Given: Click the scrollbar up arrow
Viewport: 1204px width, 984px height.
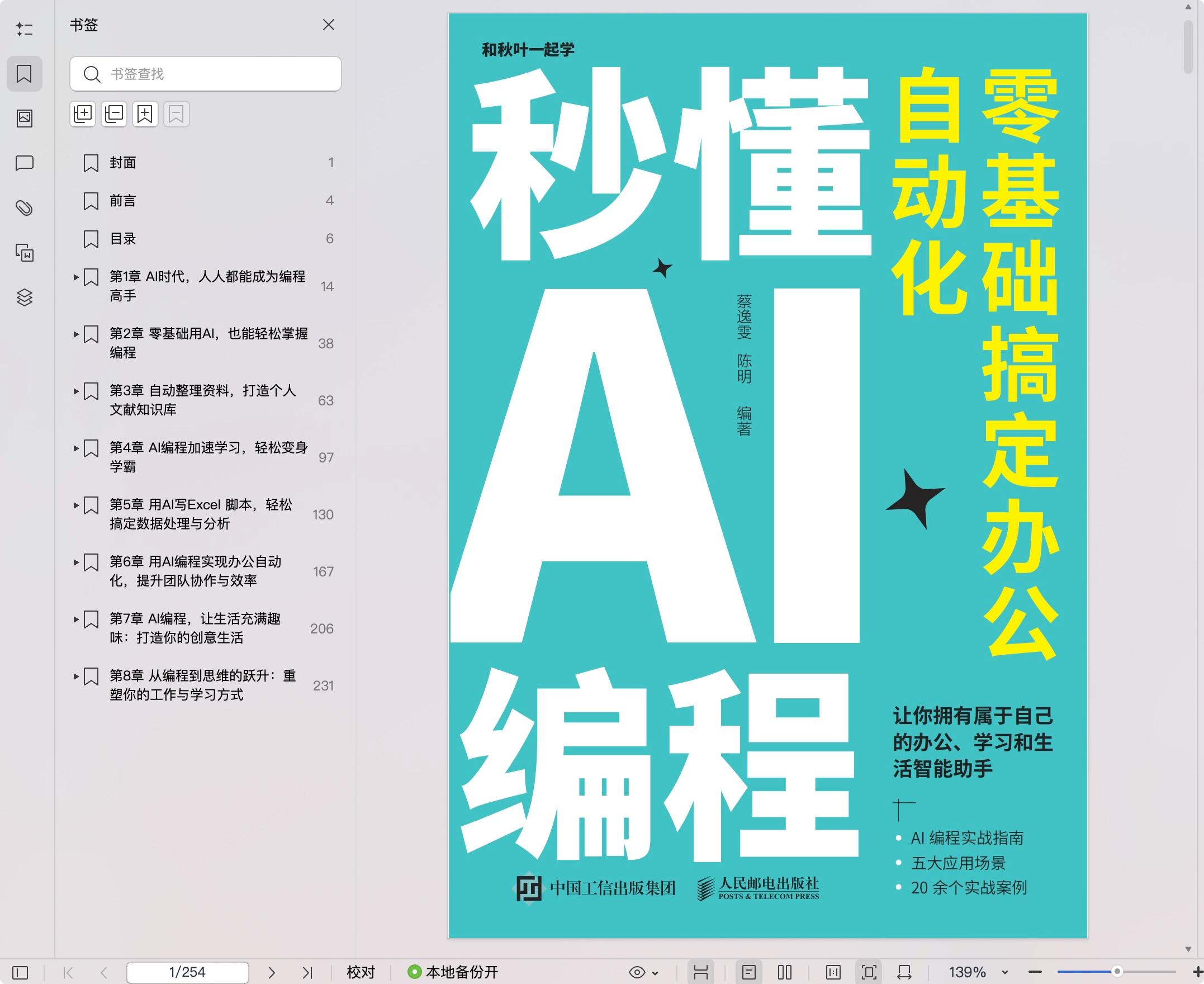Looking at the screenshot, I should click(x=1188, y=7).
